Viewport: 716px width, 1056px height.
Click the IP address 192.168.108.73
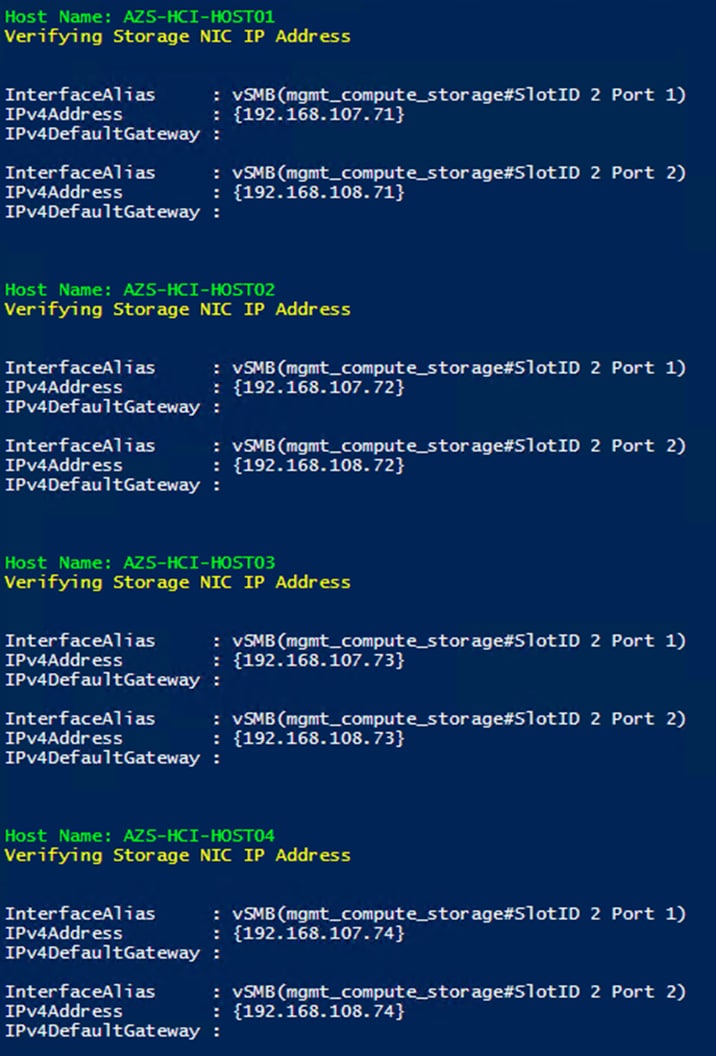click(x=319, y=739)
